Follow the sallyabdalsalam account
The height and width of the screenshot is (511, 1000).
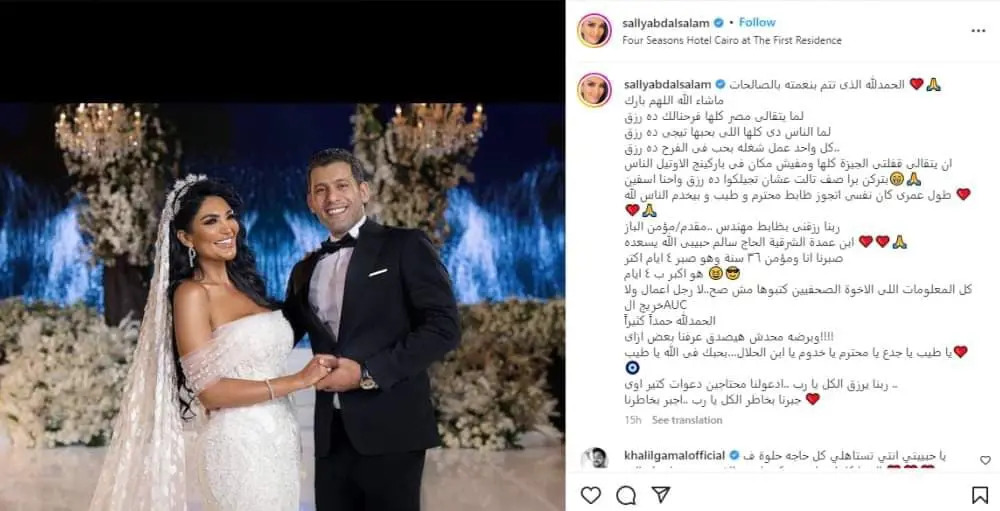click(757, 22)
